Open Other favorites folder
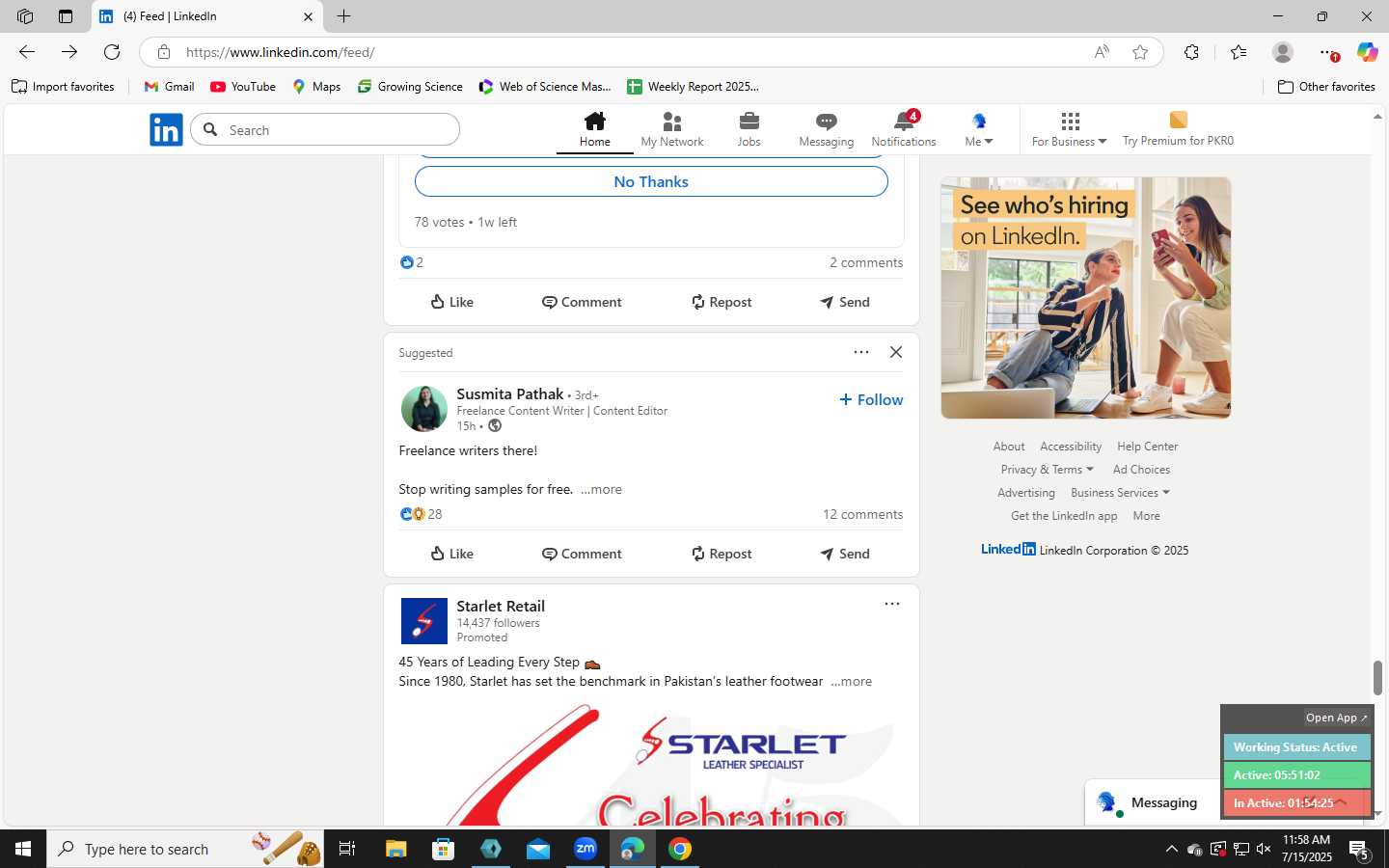 (1326, 87)
